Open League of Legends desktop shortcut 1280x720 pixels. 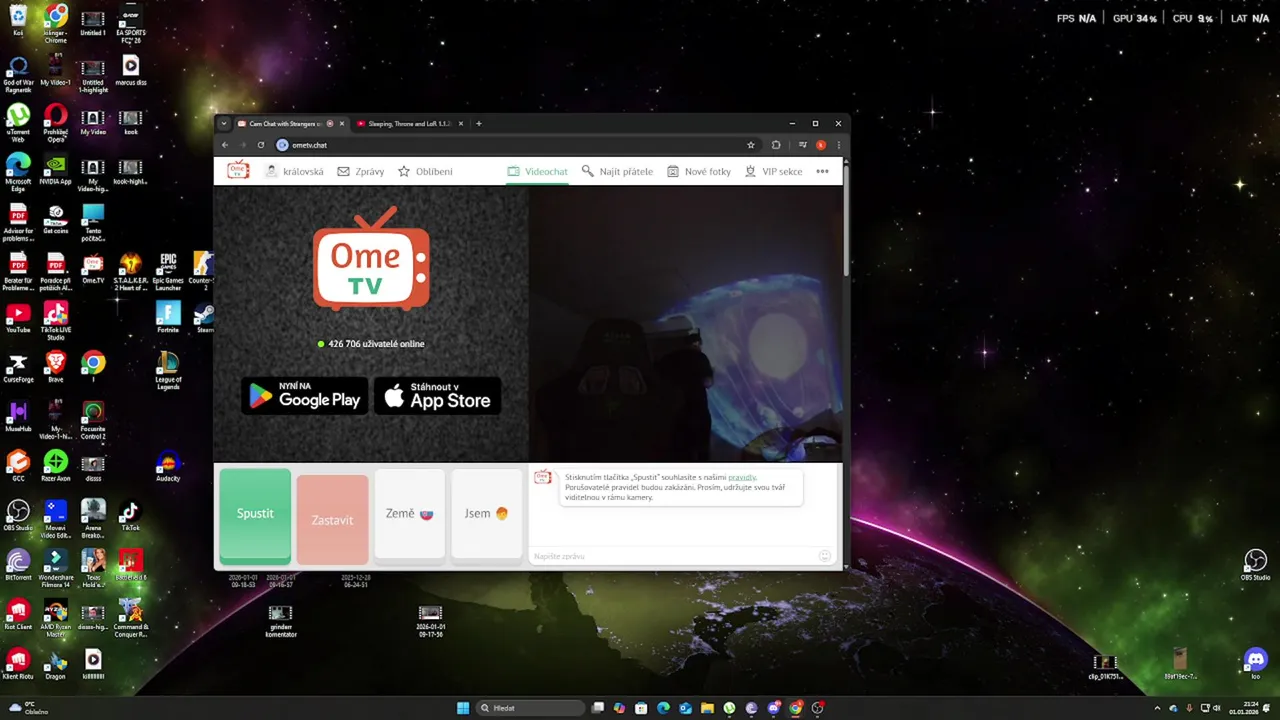[168, 371]
